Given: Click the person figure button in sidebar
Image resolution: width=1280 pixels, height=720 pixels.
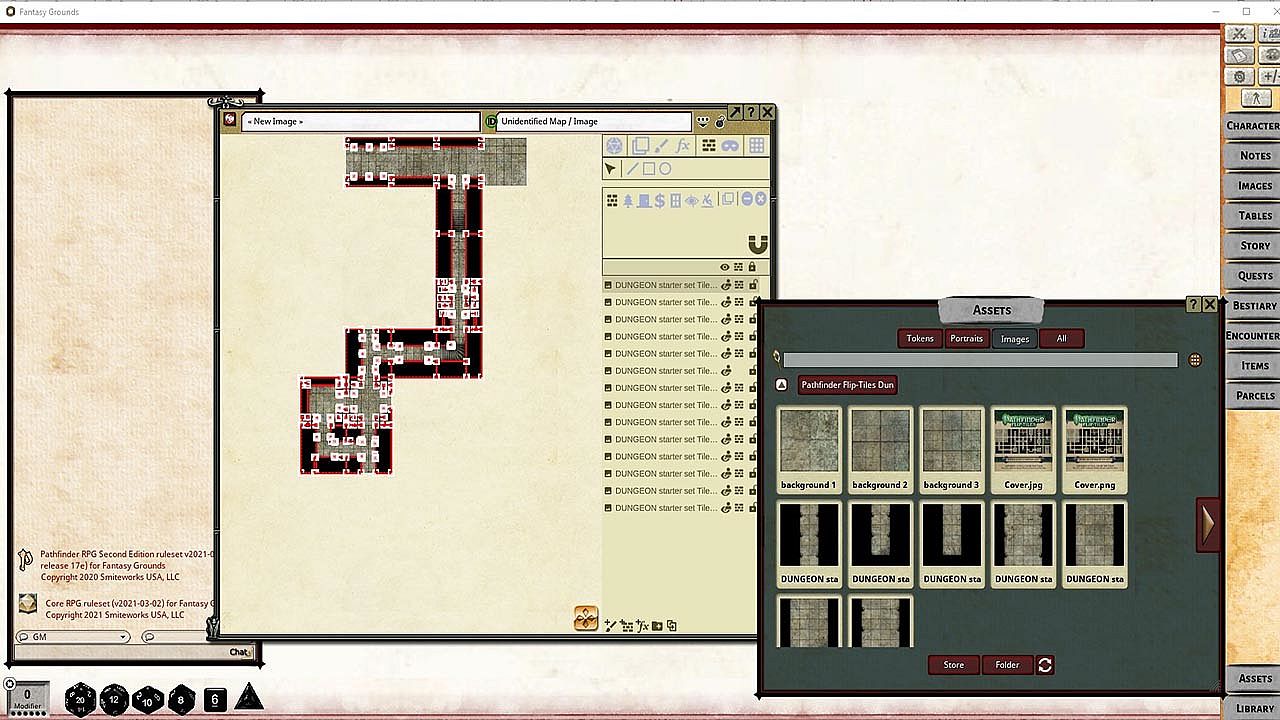Looking at the screenshot, I should [1255, 99].
